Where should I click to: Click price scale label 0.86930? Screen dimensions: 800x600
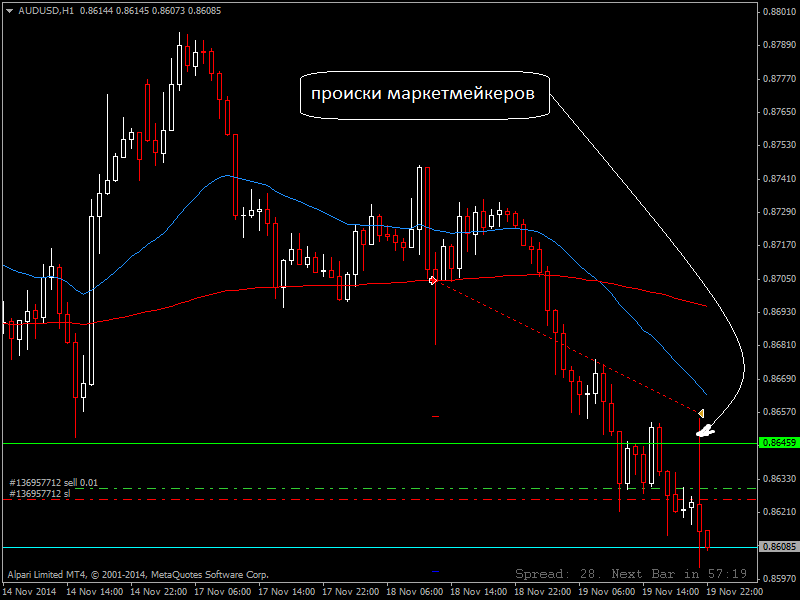tap(779, 311)
